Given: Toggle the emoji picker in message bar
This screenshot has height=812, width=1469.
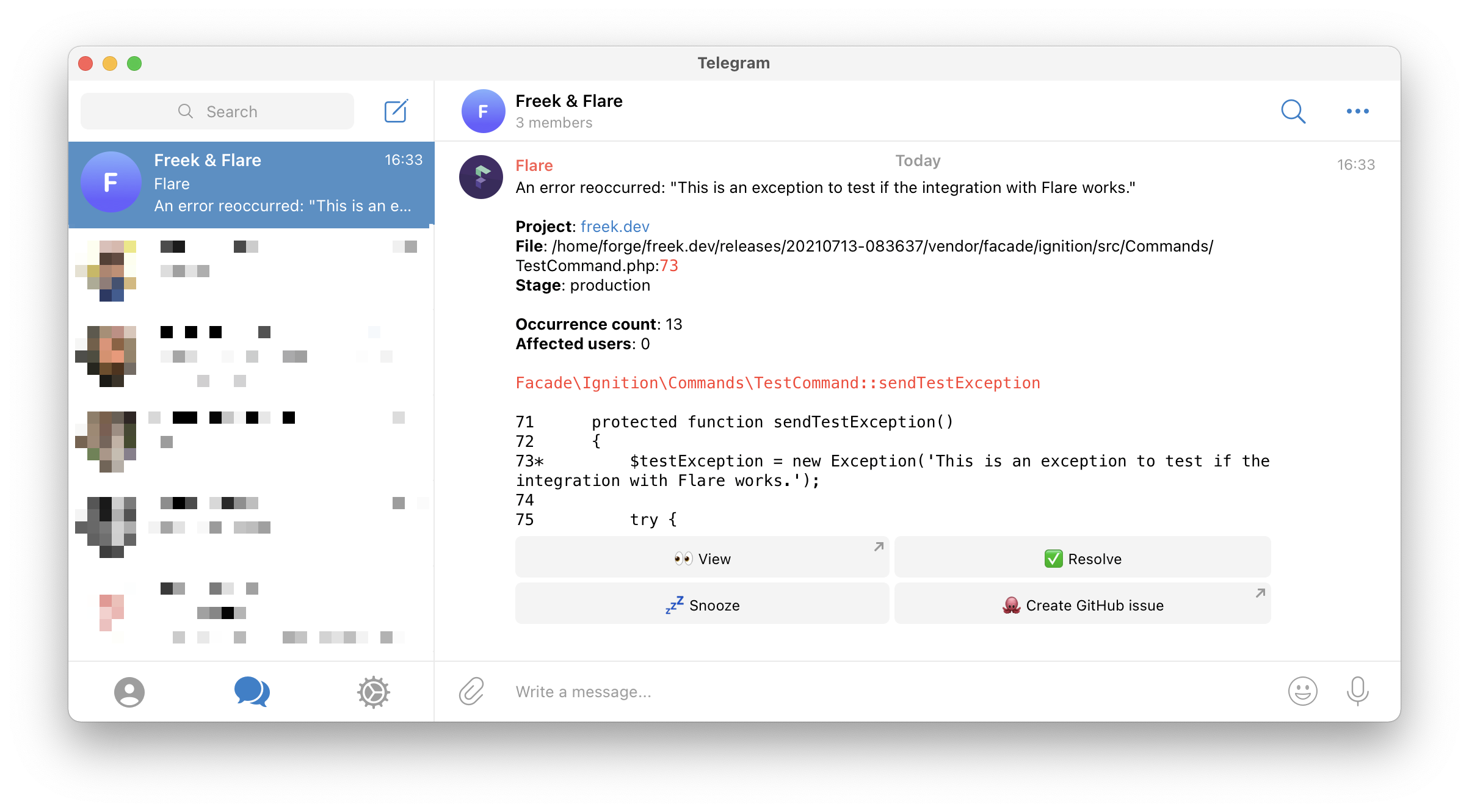Looking at the screenshot, I should click(x=1303, y=691).
